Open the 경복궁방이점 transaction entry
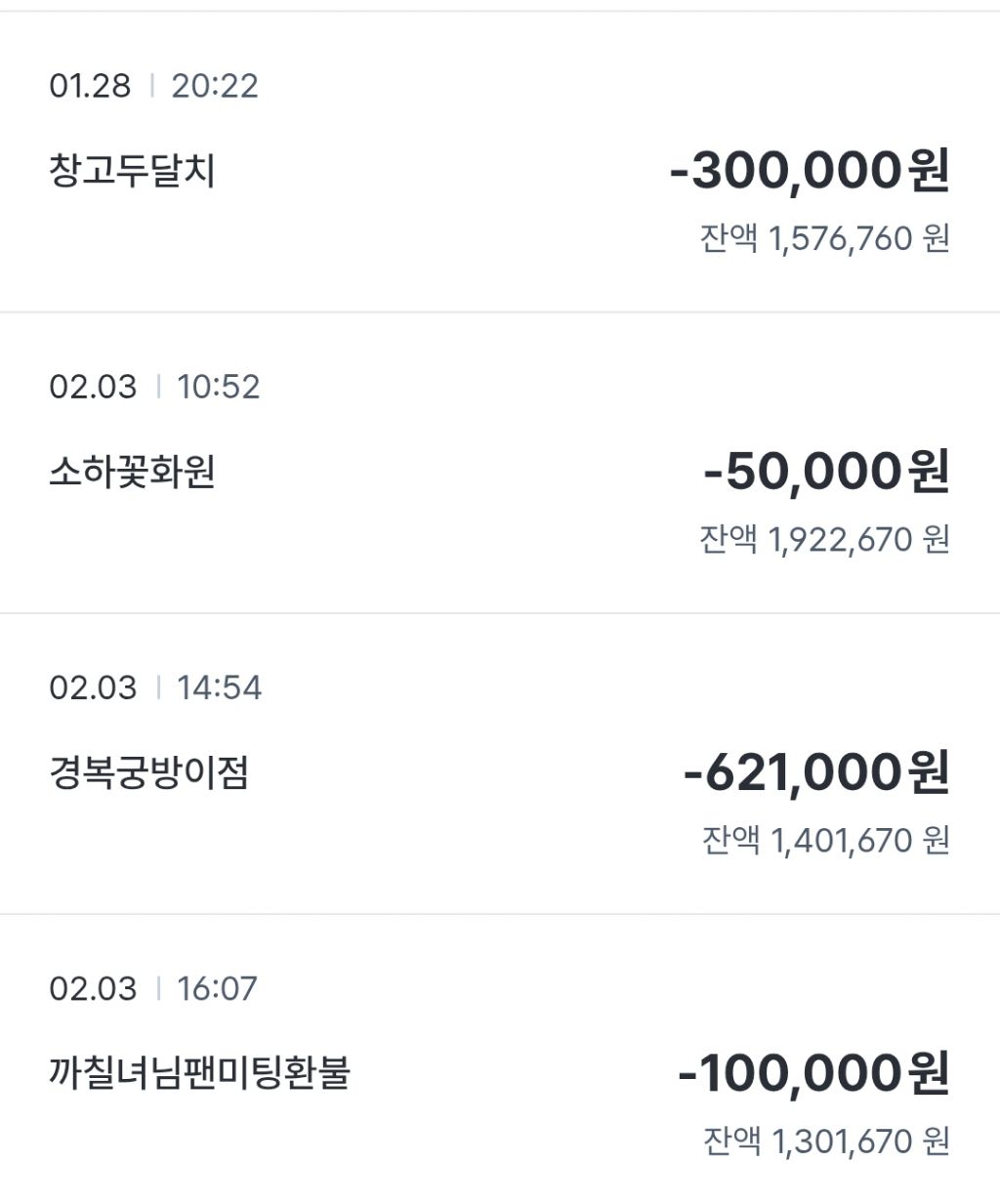The width and height of the screenshot is (1000, 1204). [148, 773]
